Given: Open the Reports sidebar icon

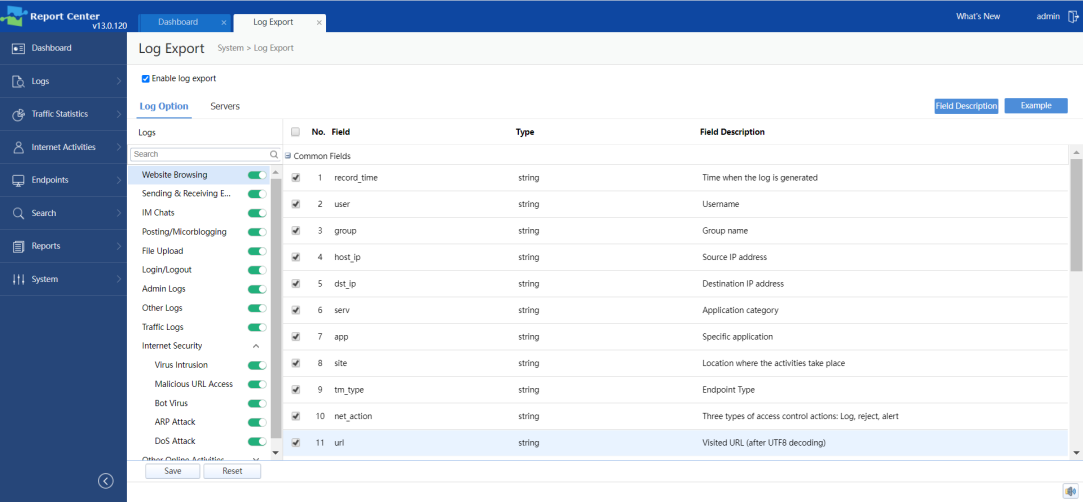Looking at the screenshot, I should click(18, 246).
